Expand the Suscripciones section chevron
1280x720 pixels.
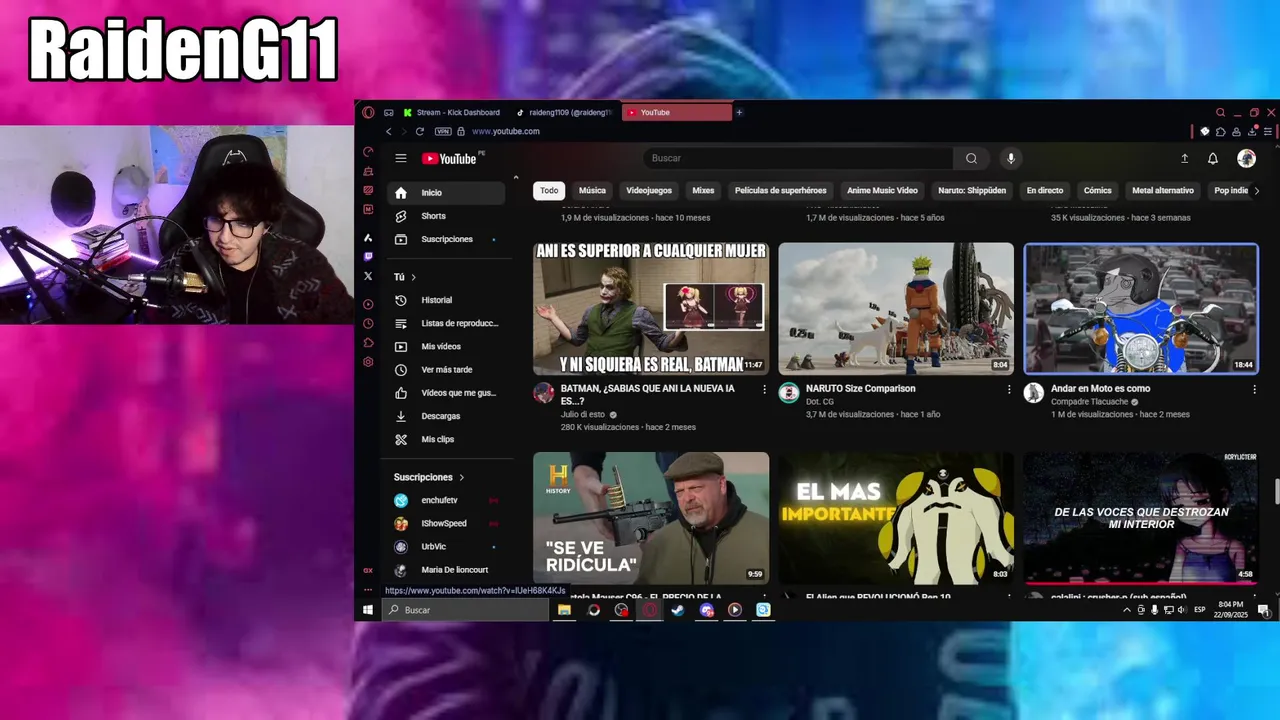(461, 477)
